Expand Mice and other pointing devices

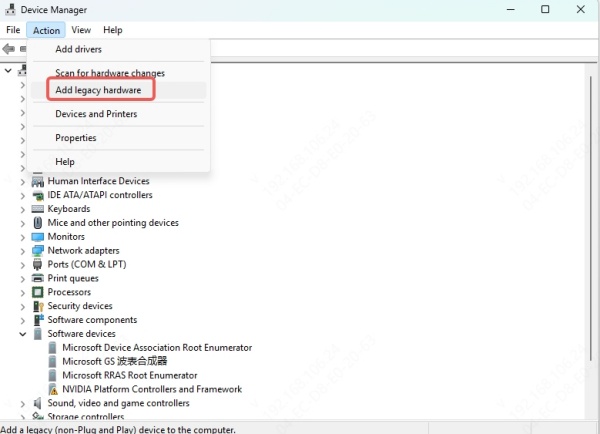pyautogui.click(x=23, y=224)
